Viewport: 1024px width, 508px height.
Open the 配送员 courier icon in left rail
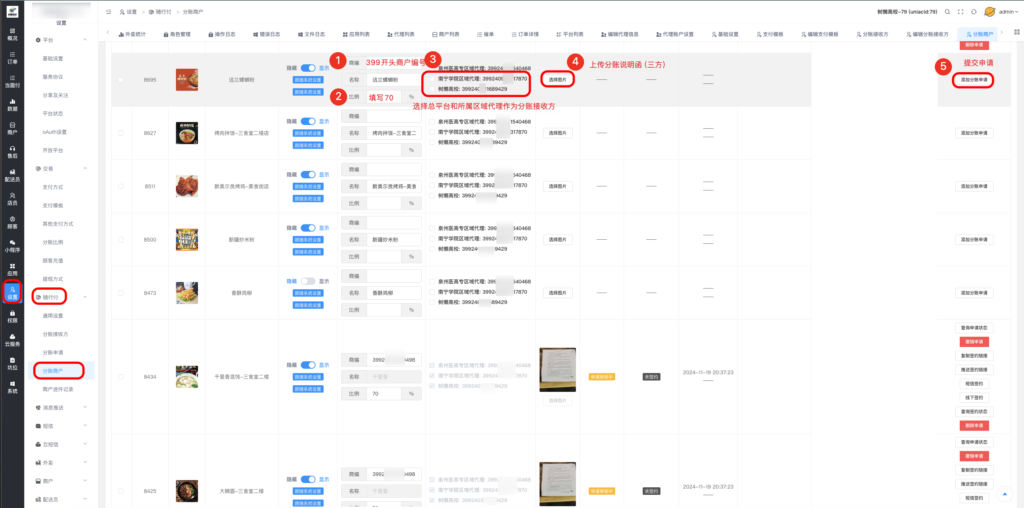12,175
